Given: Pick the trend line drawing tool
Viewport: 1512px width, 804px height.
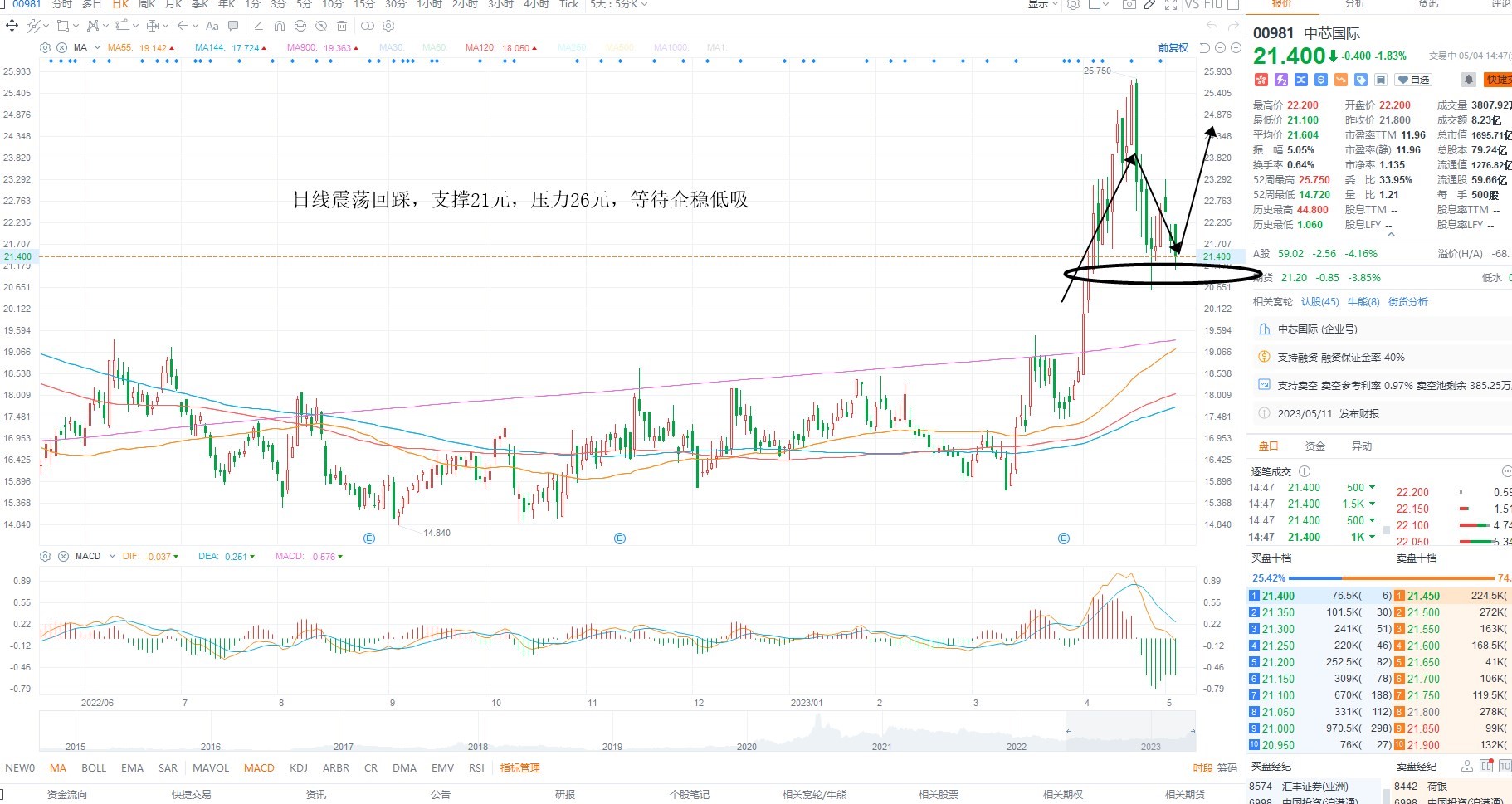Looking at the screenshot, I should click(x=33, y=26).
